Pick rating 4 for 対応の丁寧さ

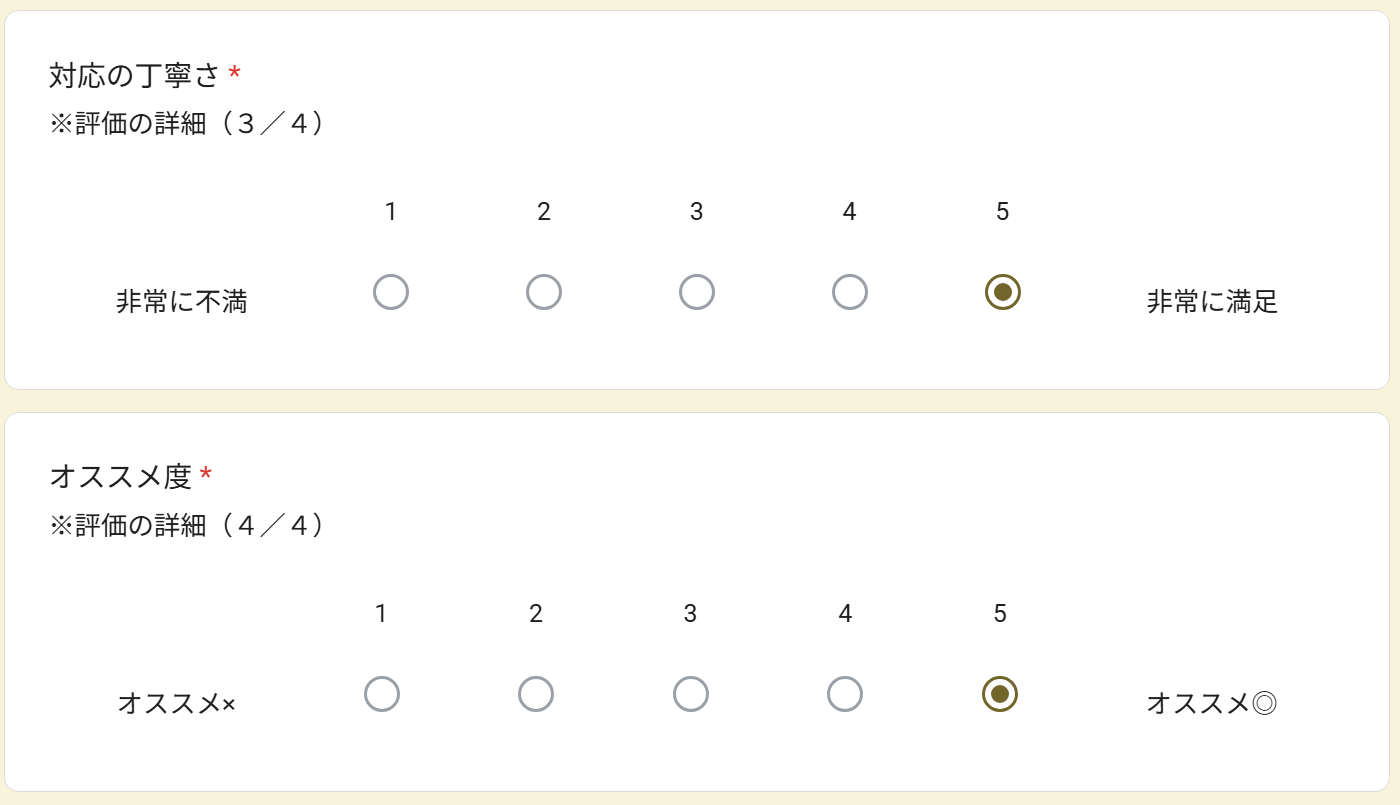tap(850, 293)
